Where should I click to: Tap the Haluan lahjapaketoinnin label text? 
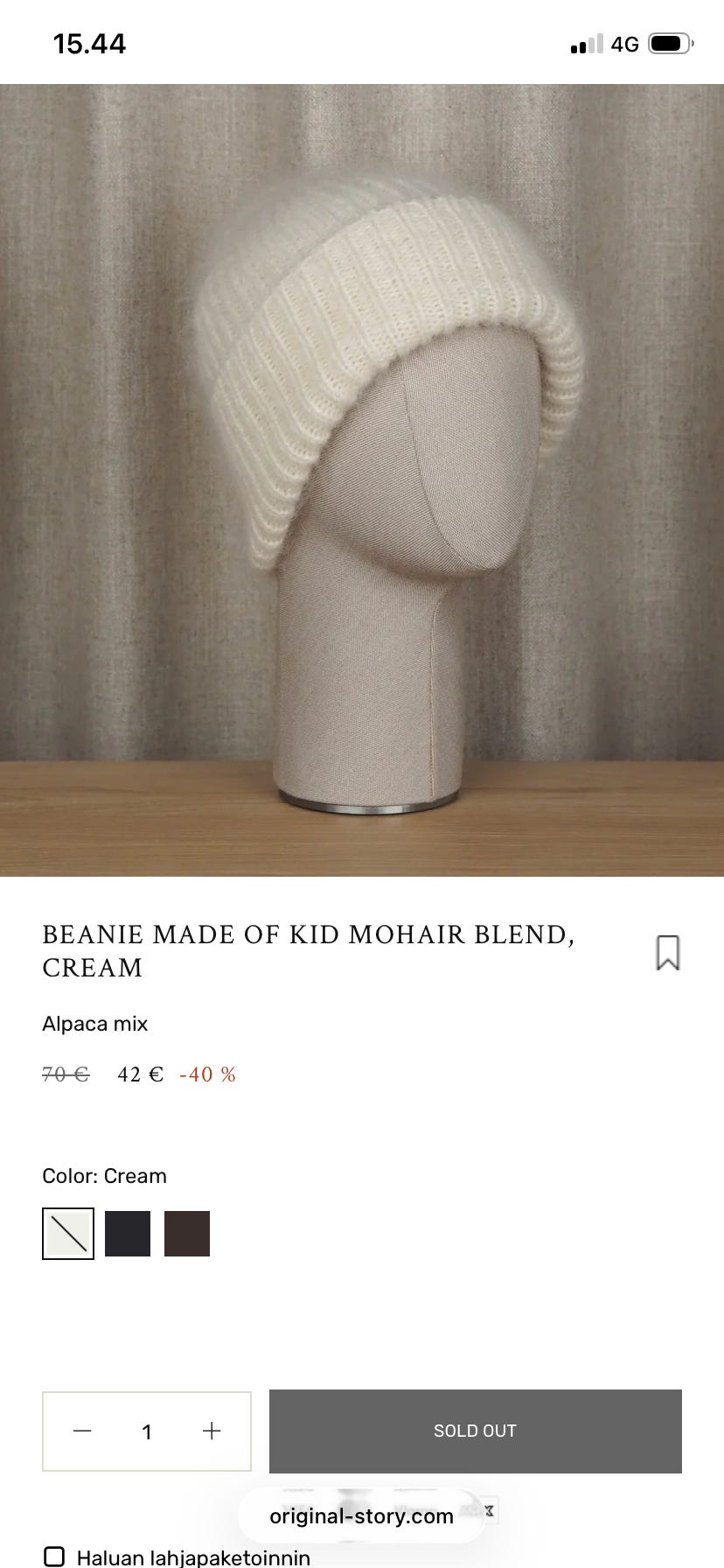[193, 1557]
